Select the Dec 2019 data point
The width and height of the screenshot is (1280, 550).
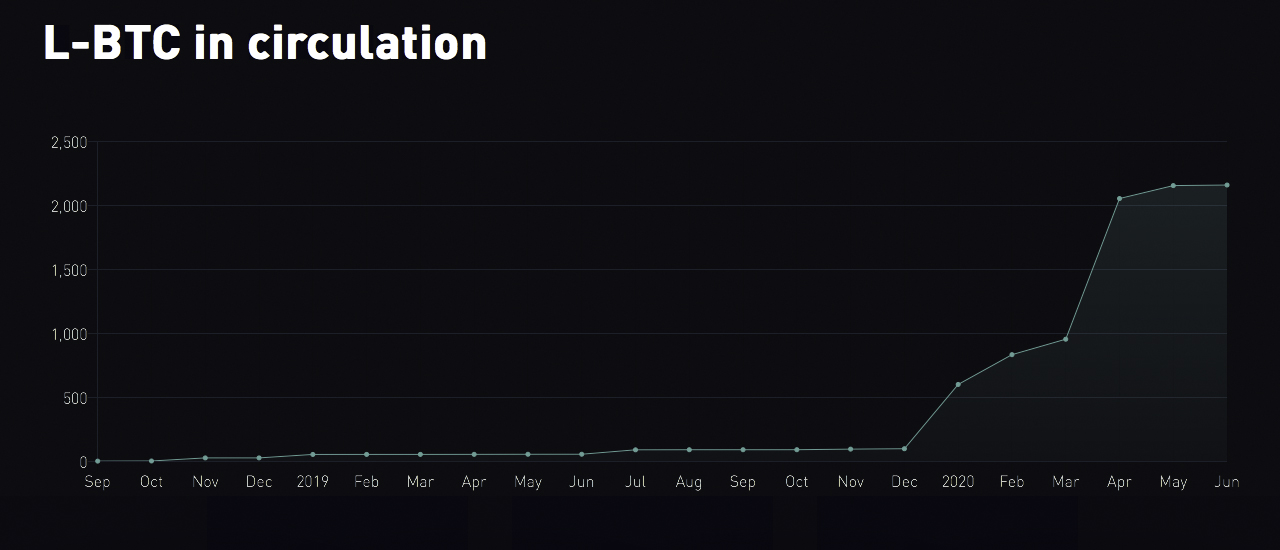(x=904, y=448)
